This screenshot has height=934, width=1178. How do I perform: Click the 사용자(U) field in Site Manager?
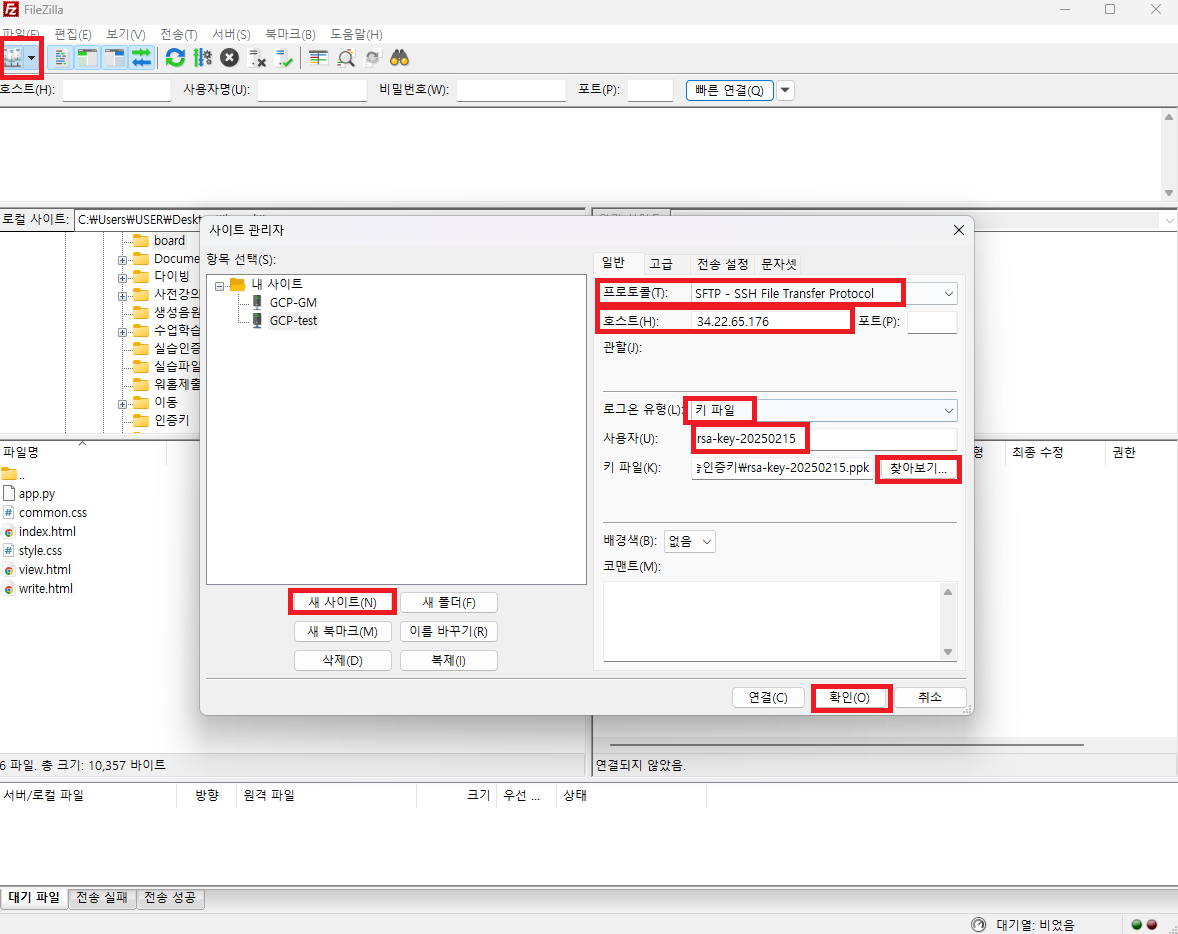pos(823,439)
